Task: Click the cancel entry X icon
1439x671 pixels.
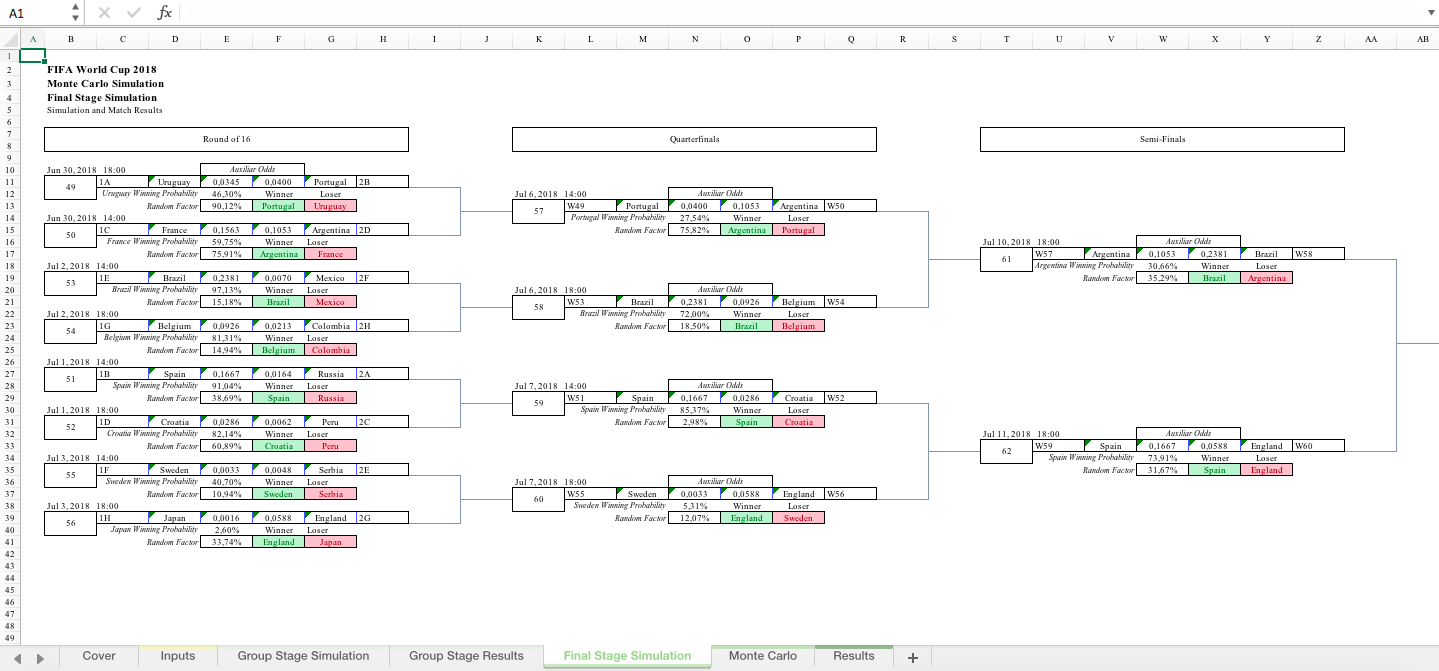Action: [x=105, y=13]
